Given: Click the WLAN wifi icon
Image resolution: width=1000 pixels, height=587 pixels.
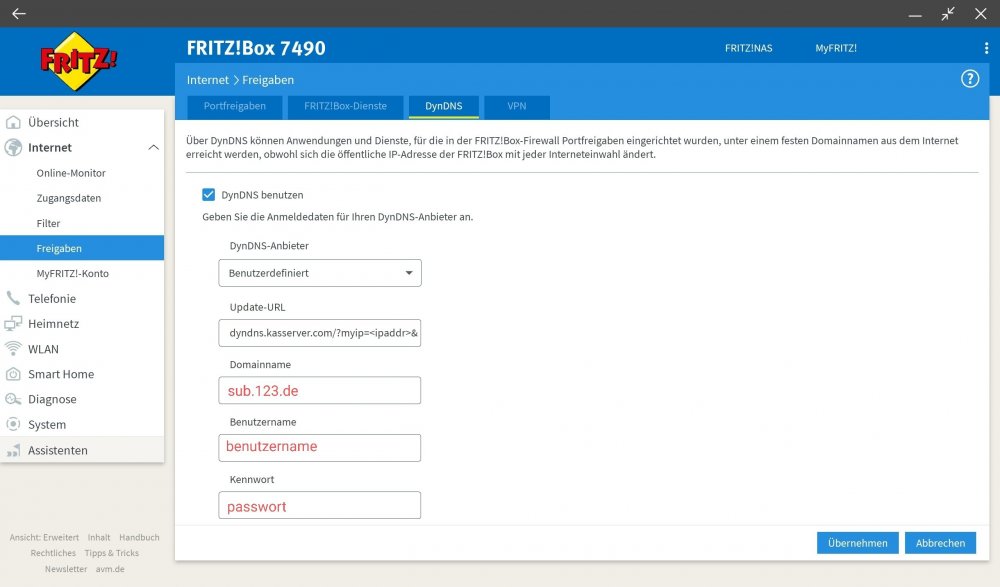Looking at the screenshot, I should click(13, 348).
